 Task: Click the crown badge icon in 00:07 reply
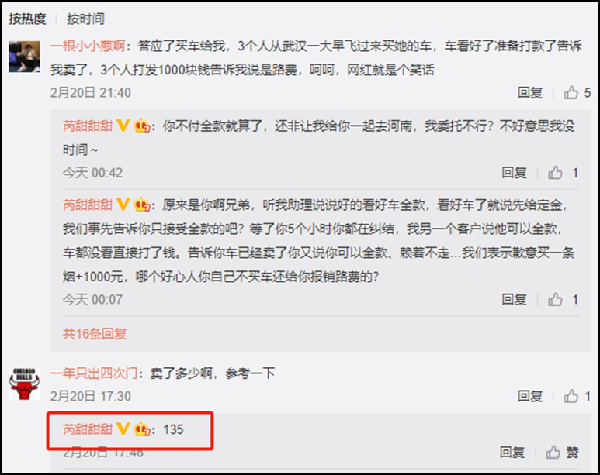(142, 205)
